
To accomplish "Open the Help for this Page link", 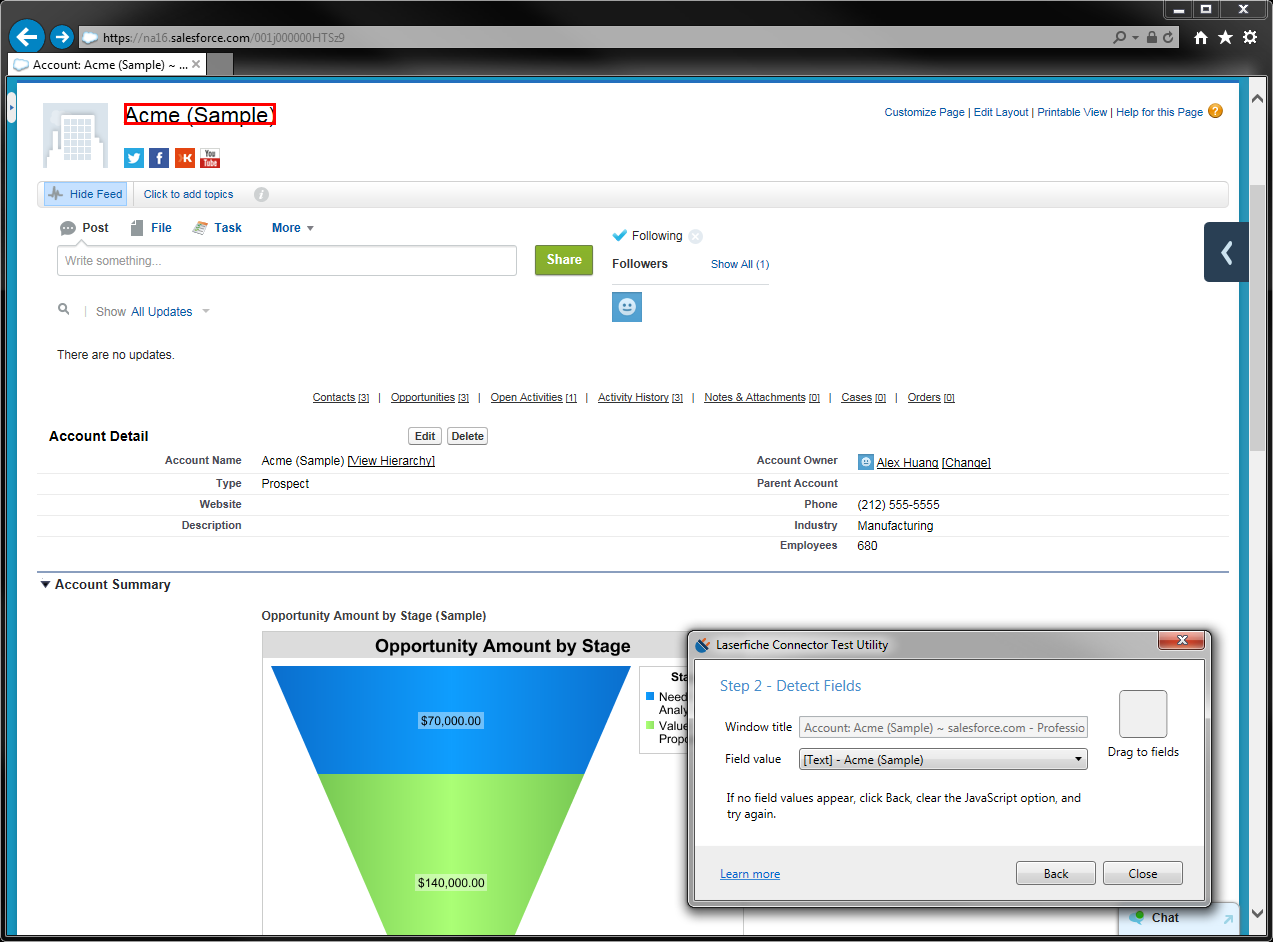I will tap(1159, 112).
